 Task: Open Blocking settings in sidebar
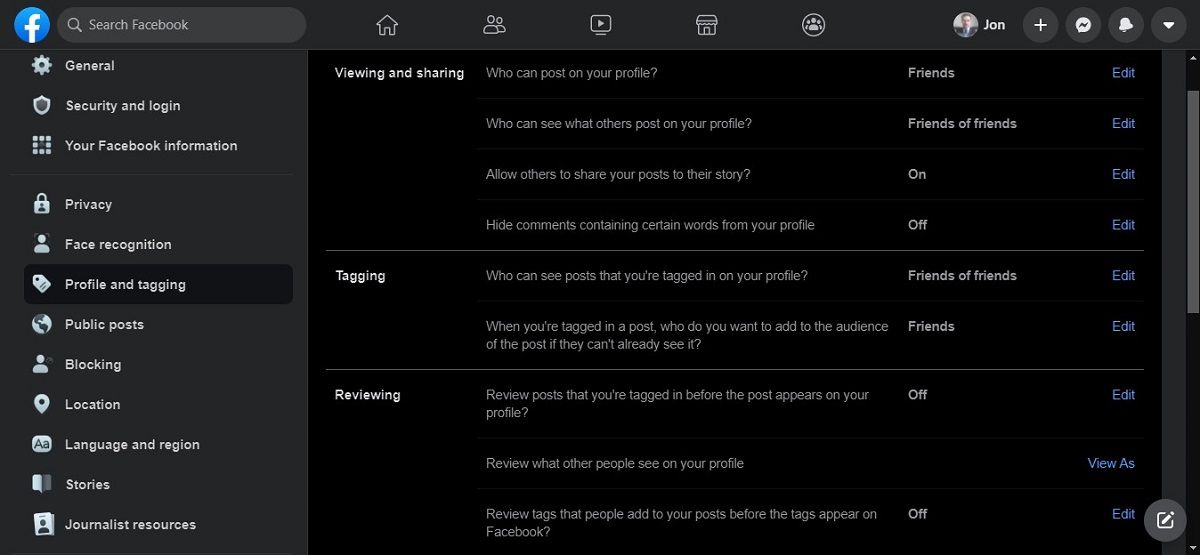pos(93,364)
